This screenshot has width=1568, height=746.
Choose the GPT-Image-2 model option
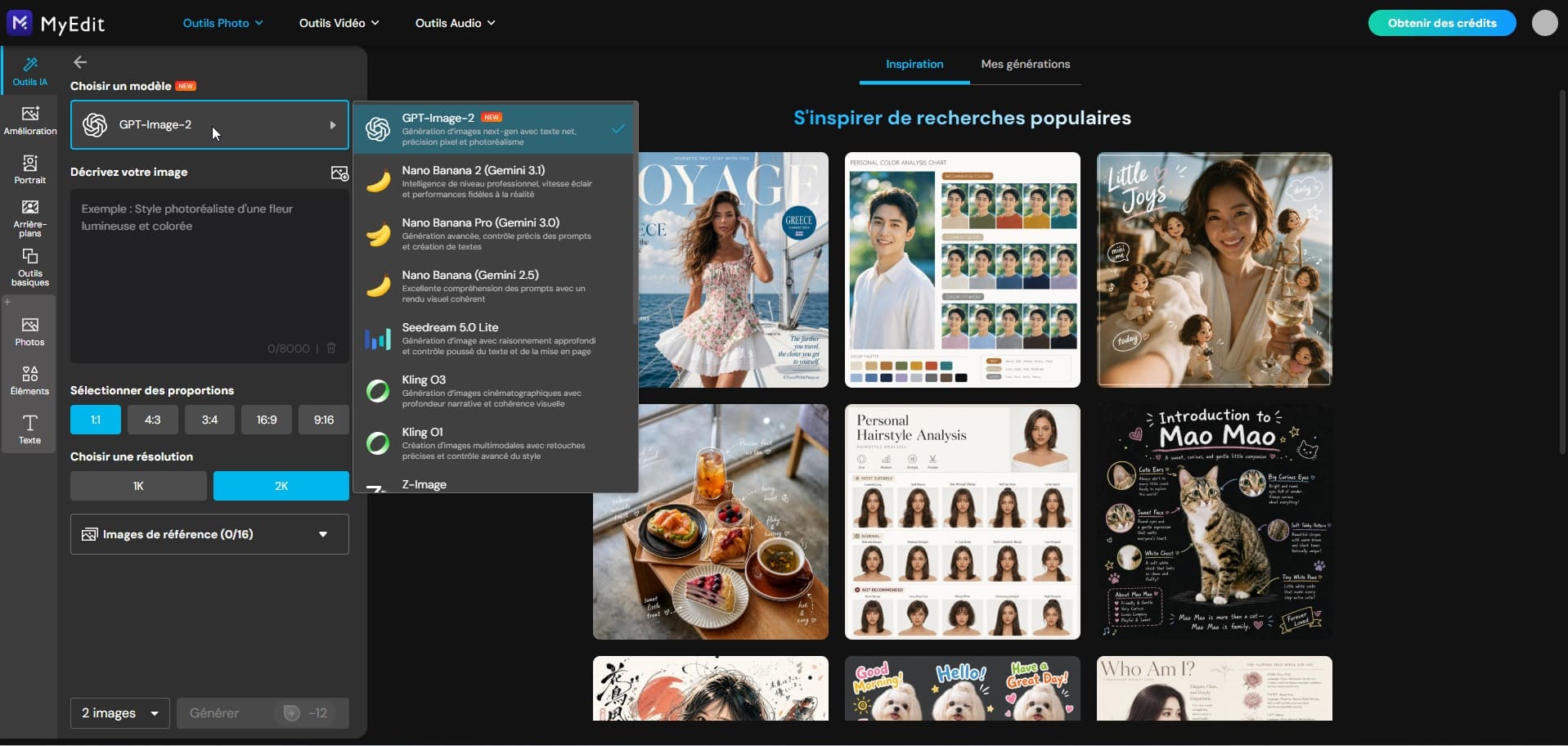[x=495, y=129]
